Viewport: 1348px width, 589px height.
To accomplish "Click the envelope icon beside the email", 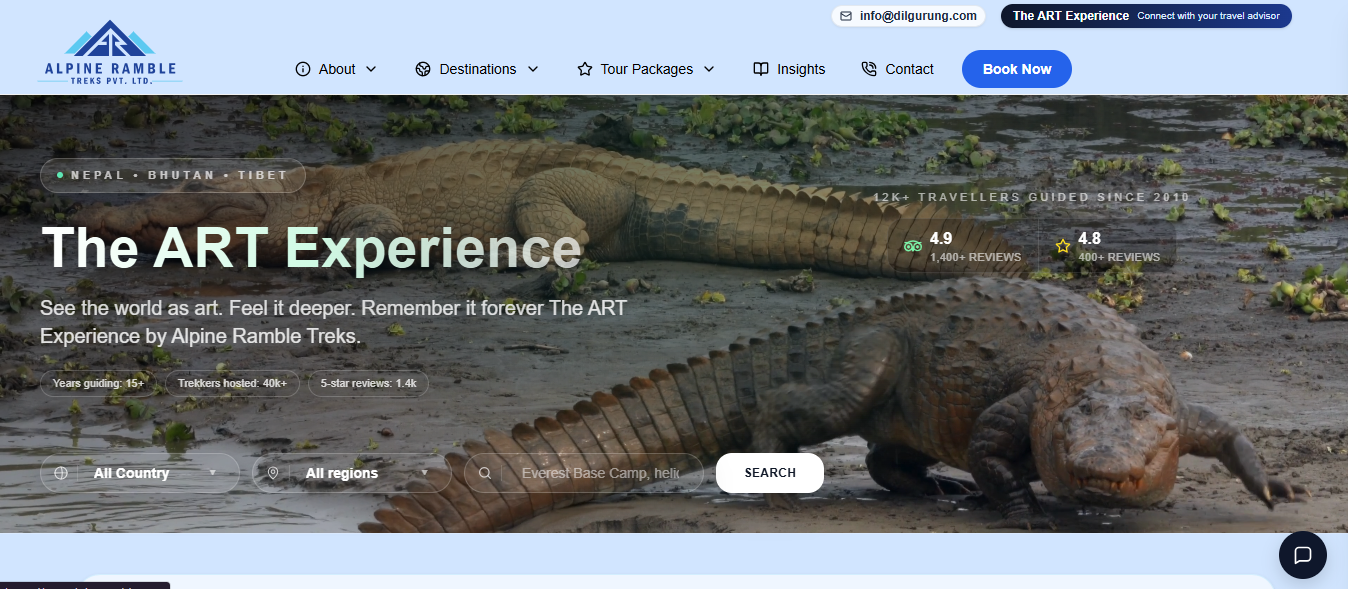I will tap(846, 16).
